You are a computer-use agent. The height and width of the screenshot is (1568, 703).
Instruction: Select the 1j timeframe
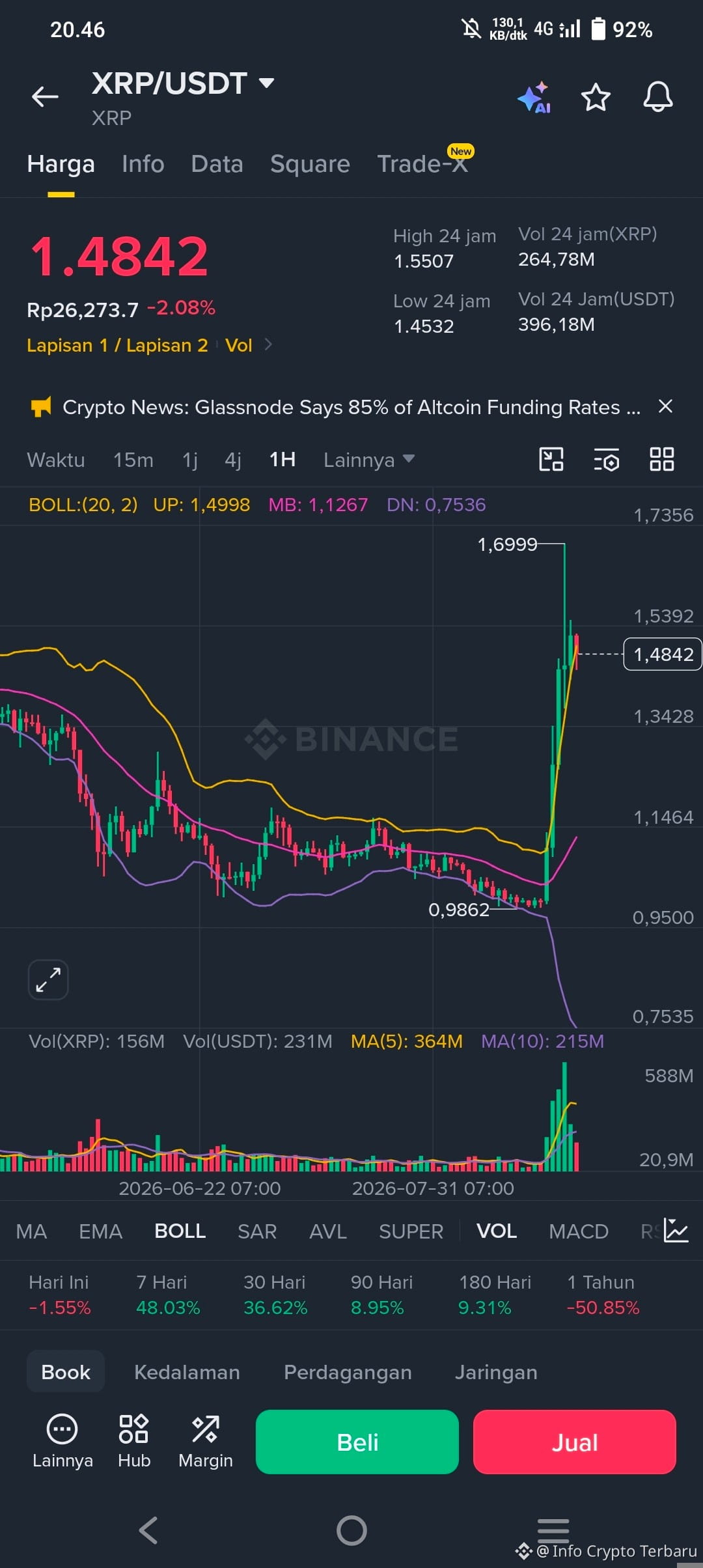(x=190, y=460)
